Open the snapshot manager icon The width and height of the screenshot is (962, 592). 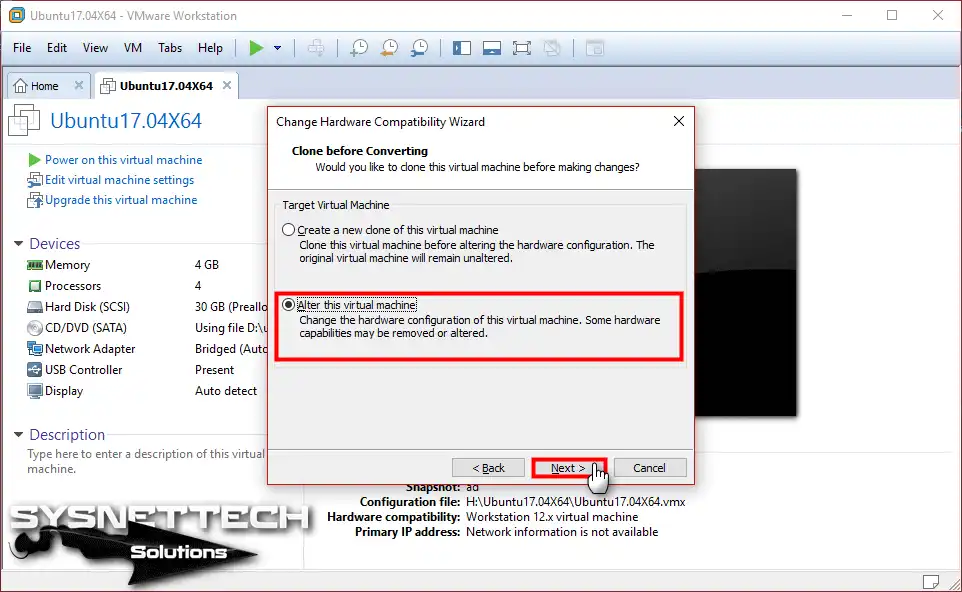[420, 48]
